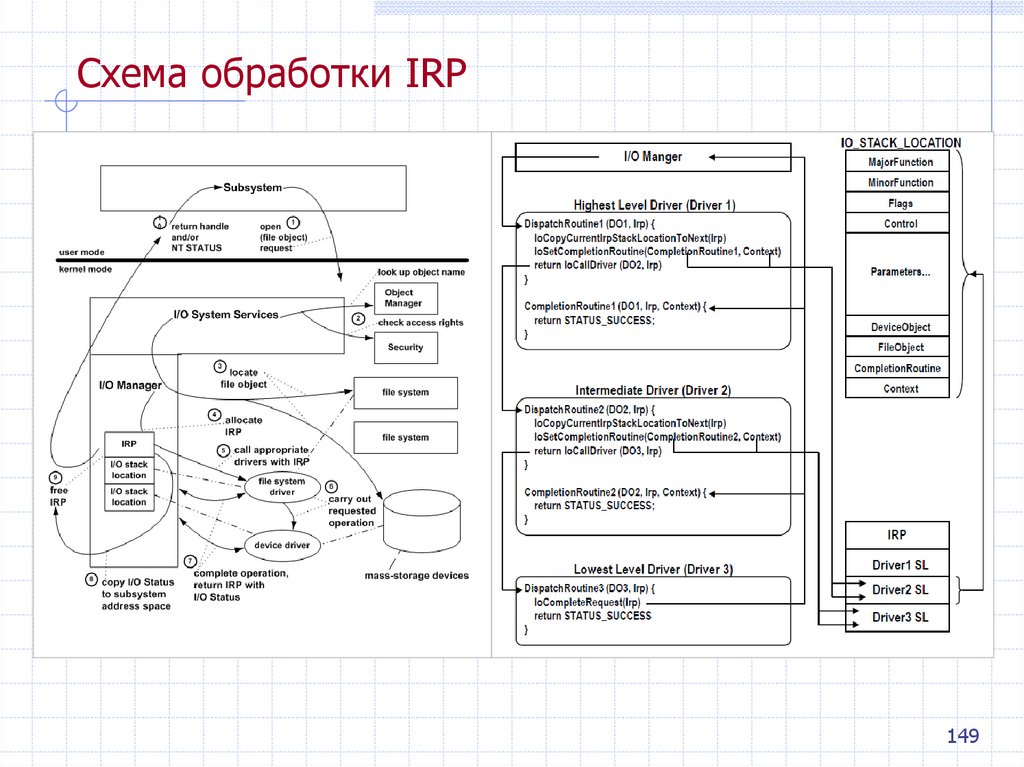The height and width of the screenshot is (767, 1024).
Task: Click the "free IRP" step text
Action: 58,496
